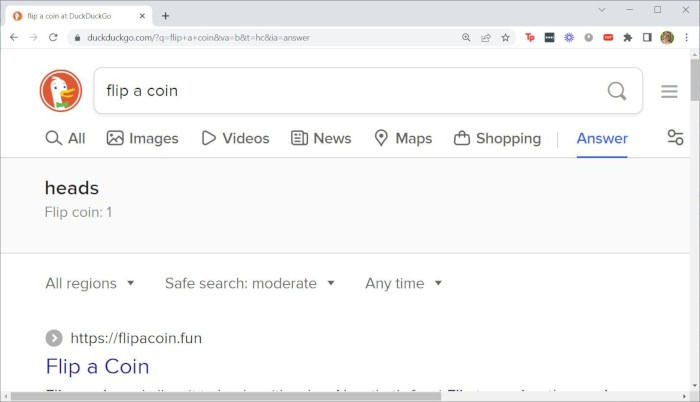Image resolution: width=700 pixels, height=402 pixels.
Task: Open the Chrome profile avatar
Action: 667,38
